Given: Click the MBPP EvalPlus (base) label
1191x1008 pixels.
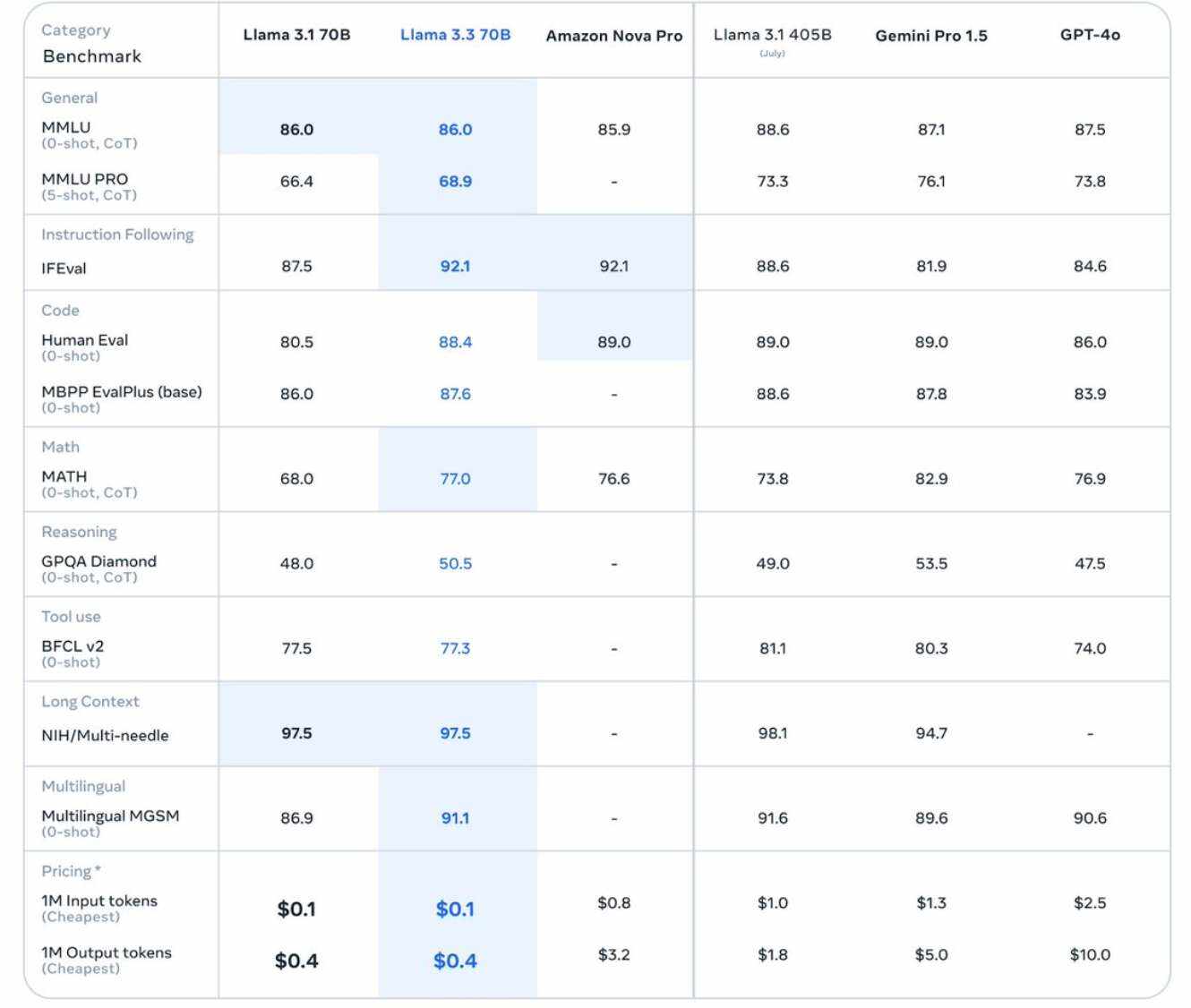Looking at the screenshot, I should point(122,392).
